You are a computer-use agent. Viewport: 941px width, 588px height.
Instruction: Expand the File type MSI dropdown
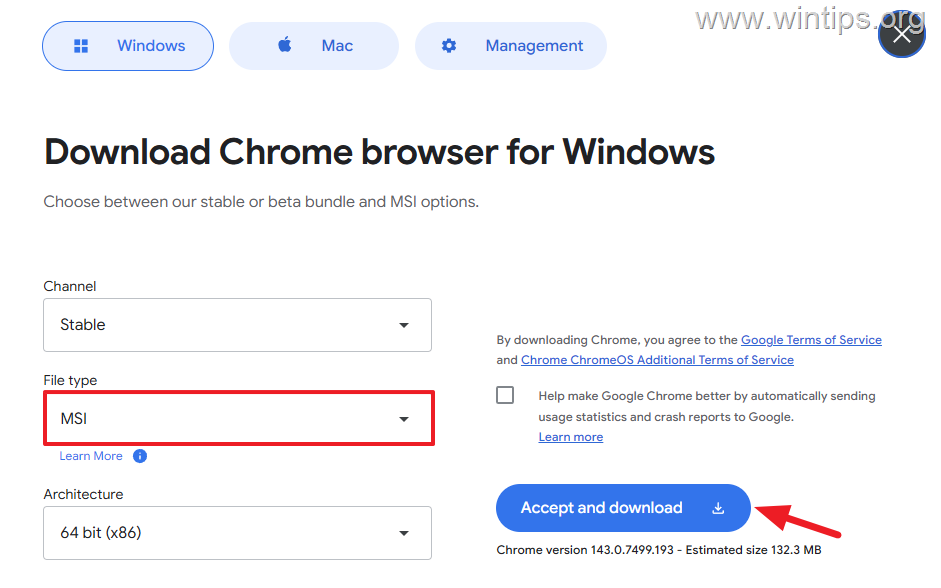point(404,419)
